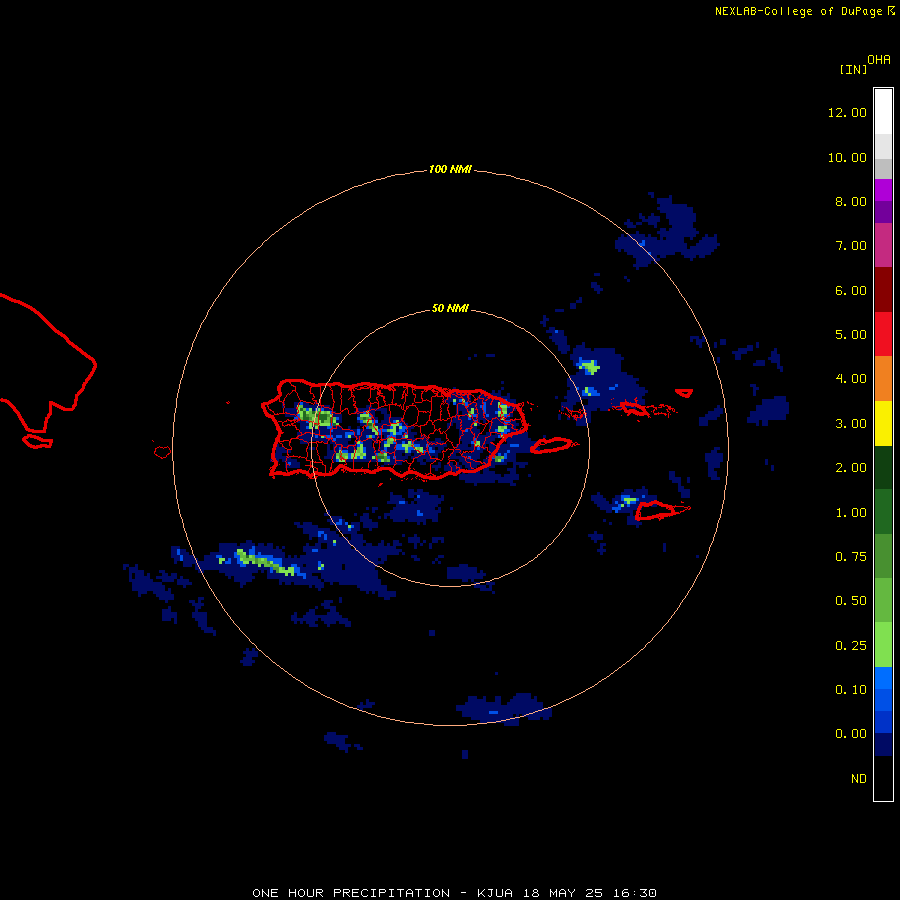Image resolution: width=900 pixels, height=900 pixels.
Task: Select the 0.50 legend value
Action: click(851, 601)
